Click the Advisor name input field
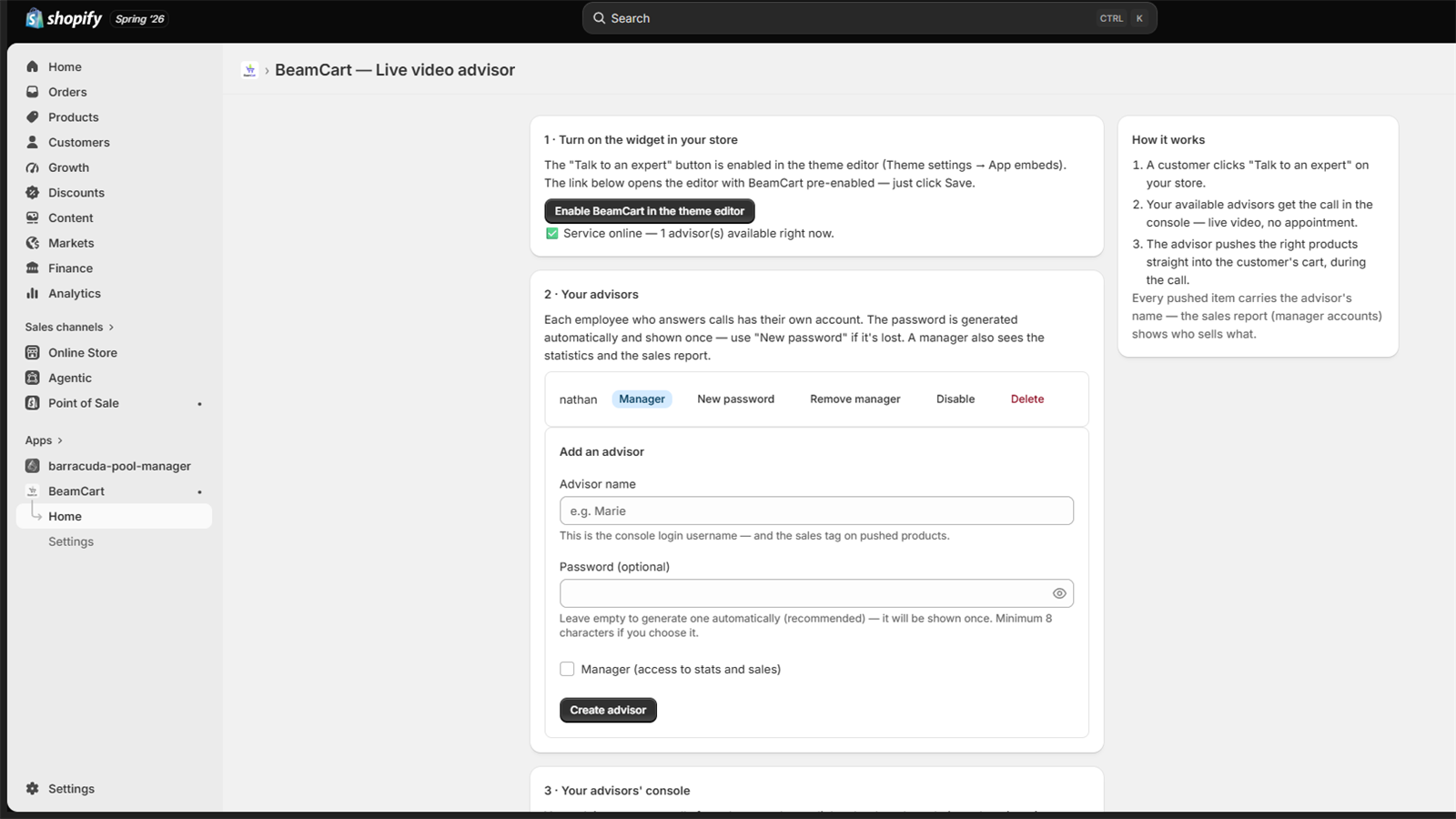The width and height of the screenshot is (1456, 819). pos(816,511)
